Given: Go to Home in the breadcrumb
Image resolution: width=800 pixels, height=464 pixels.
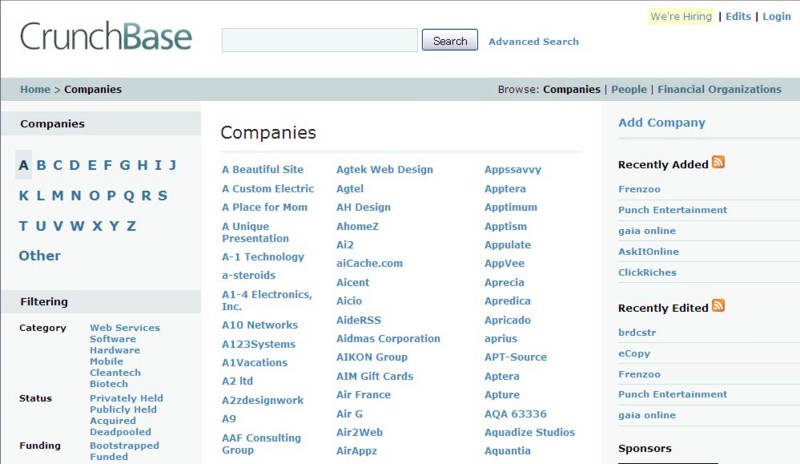Looking at the screenshot, I should click(35, 89).
